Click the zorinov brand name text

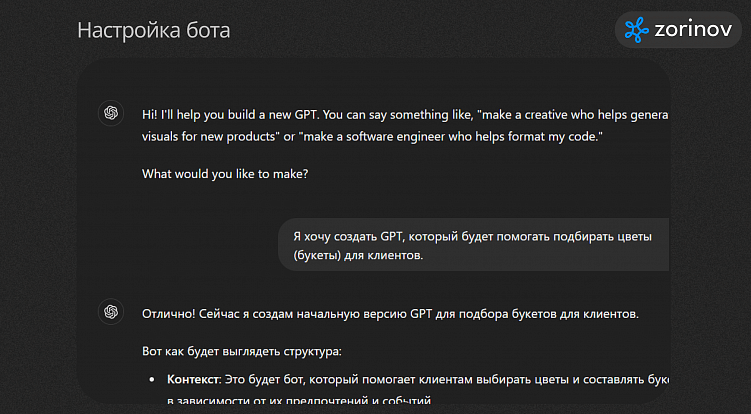tap(692, 31)
